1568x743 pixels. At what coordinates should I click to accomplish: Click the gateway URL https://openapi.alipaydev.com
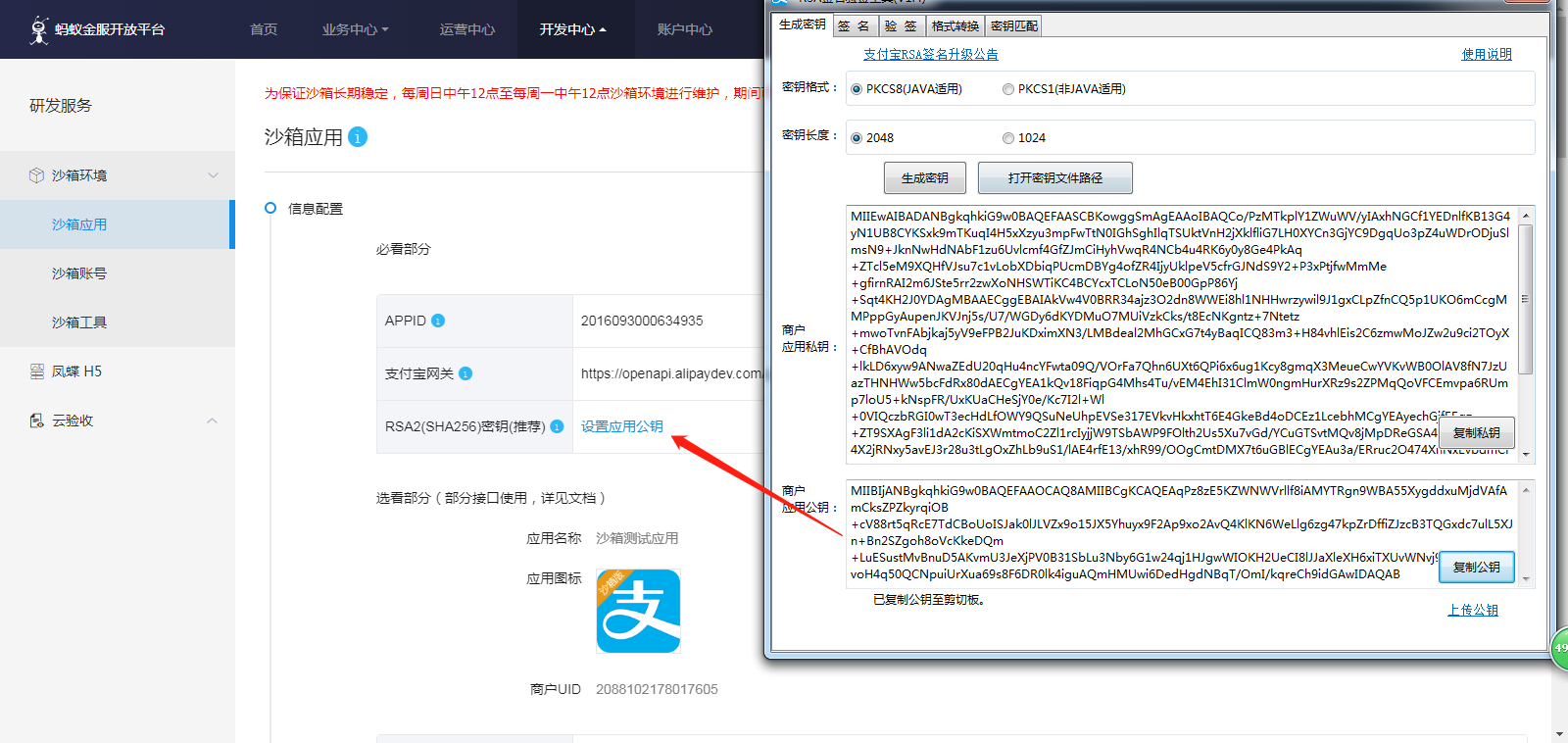pos(671,373)
